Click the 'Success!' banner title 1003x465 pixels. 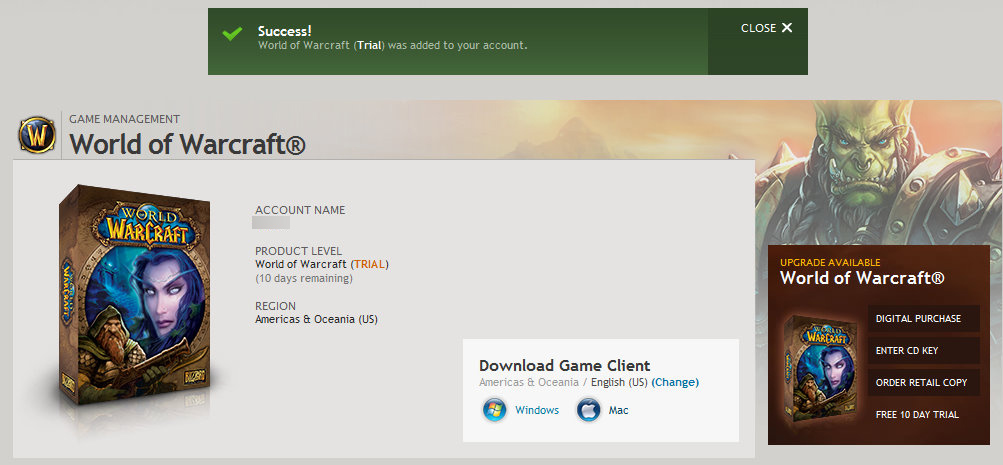point(284,31)
